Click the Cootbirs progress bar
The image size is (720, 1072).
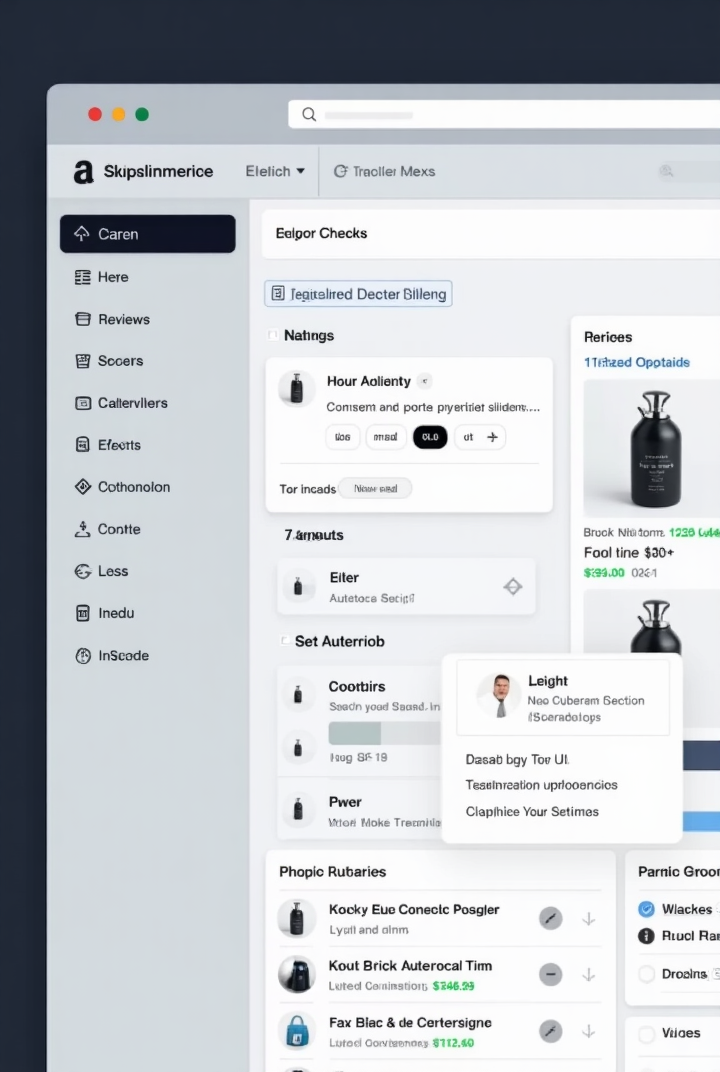point(384,734)
